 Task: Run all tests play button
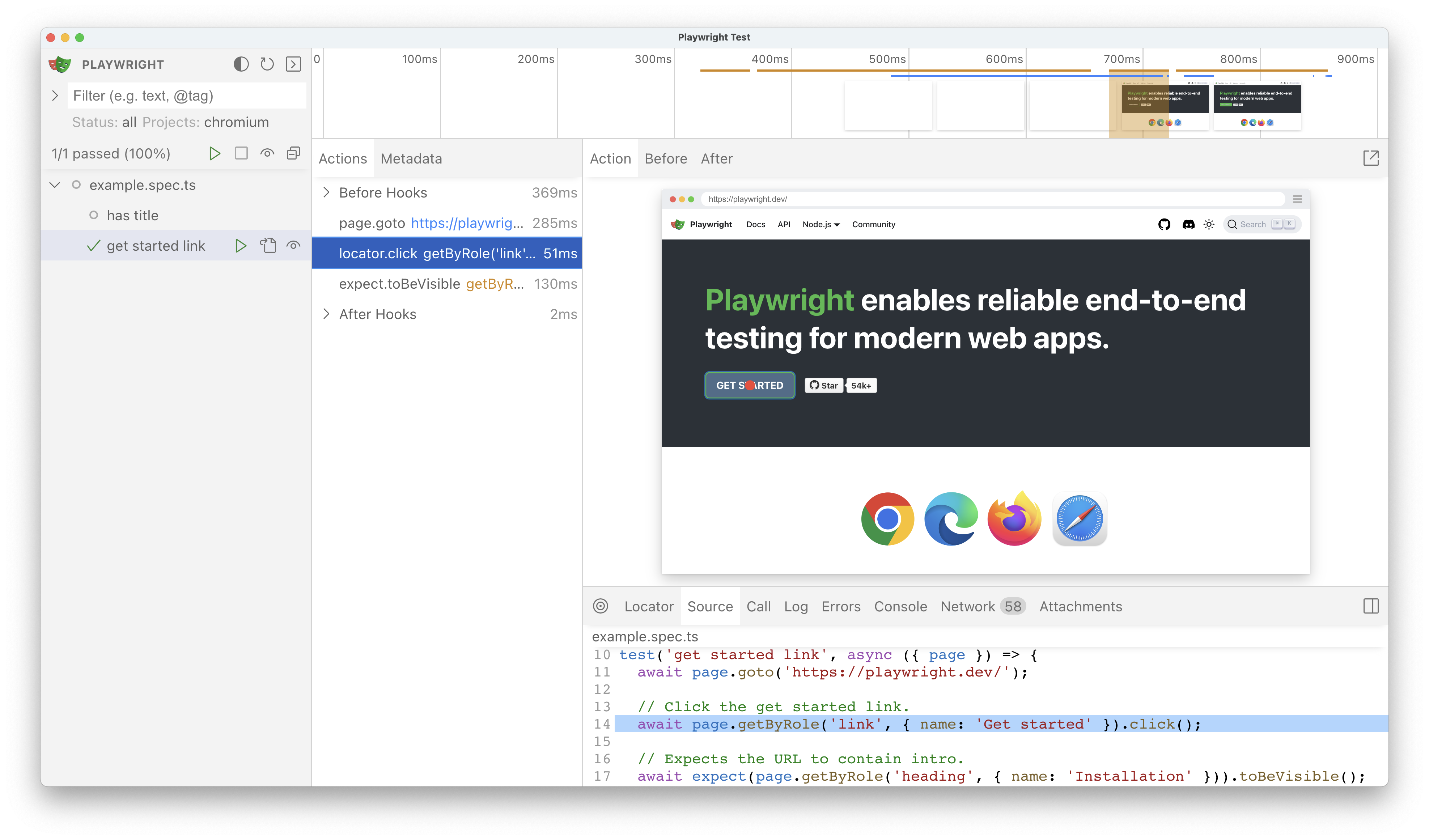[x=214, y=153]
